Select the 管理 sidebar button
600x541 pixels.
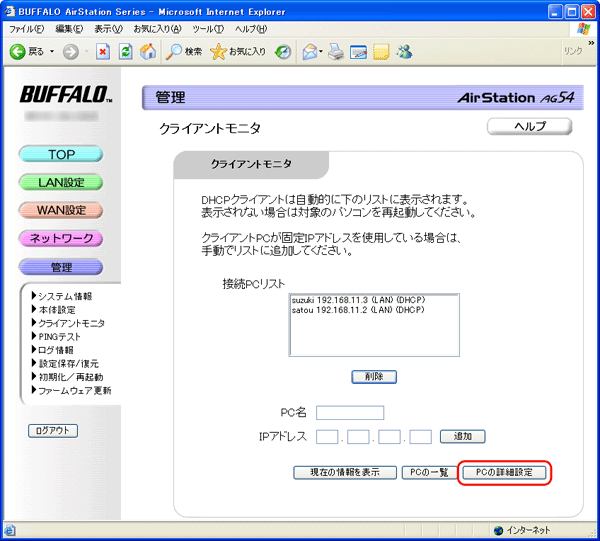[61, 267]
